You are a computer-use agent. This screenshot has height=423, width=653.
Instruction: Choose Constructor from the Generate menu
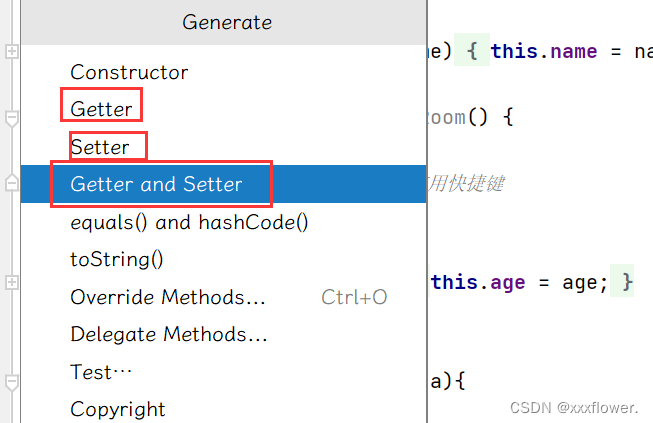tap(129, 72)
